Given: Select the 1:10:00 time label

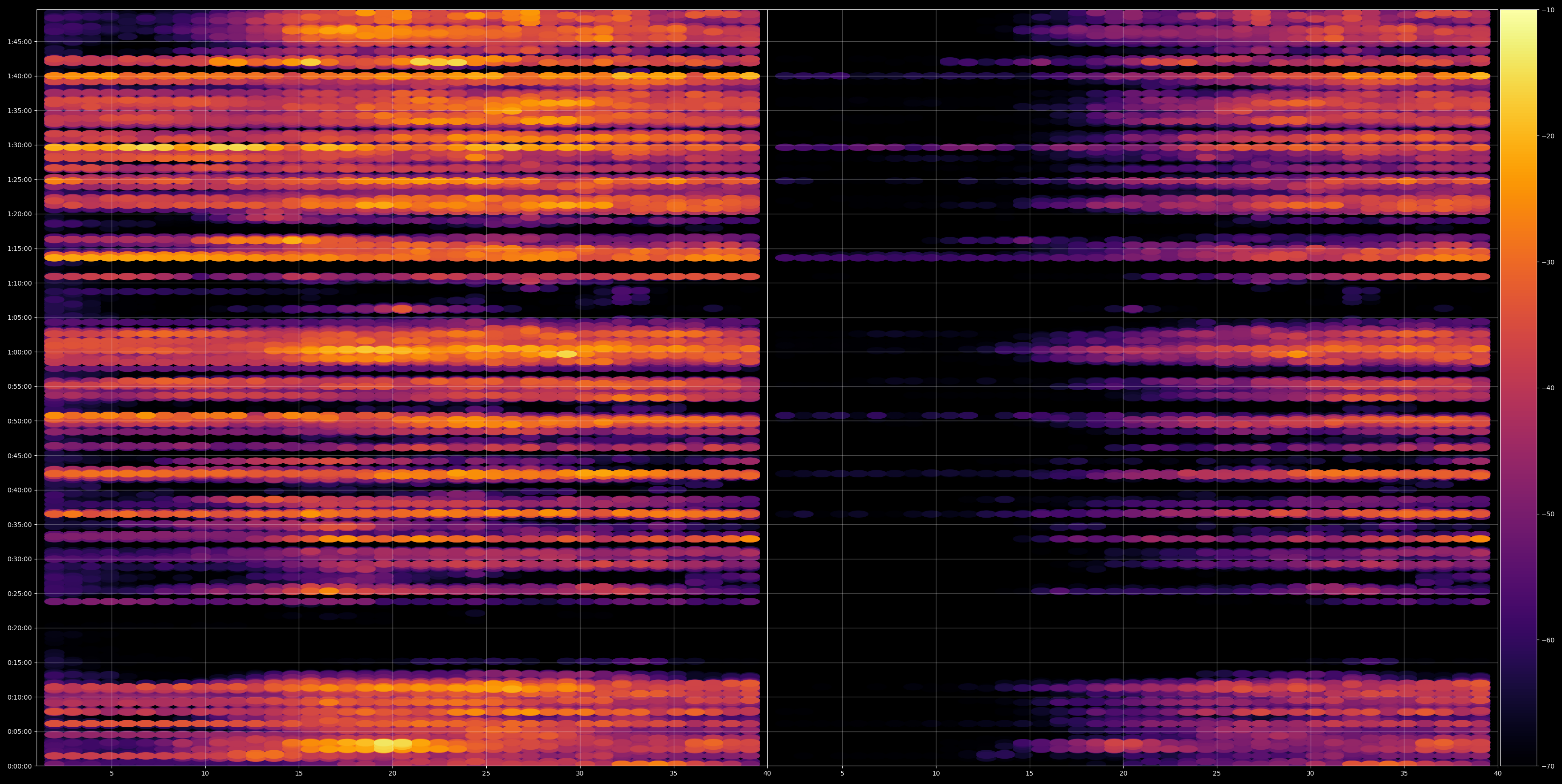Looking at the screenshot, I should click(19, 283).
